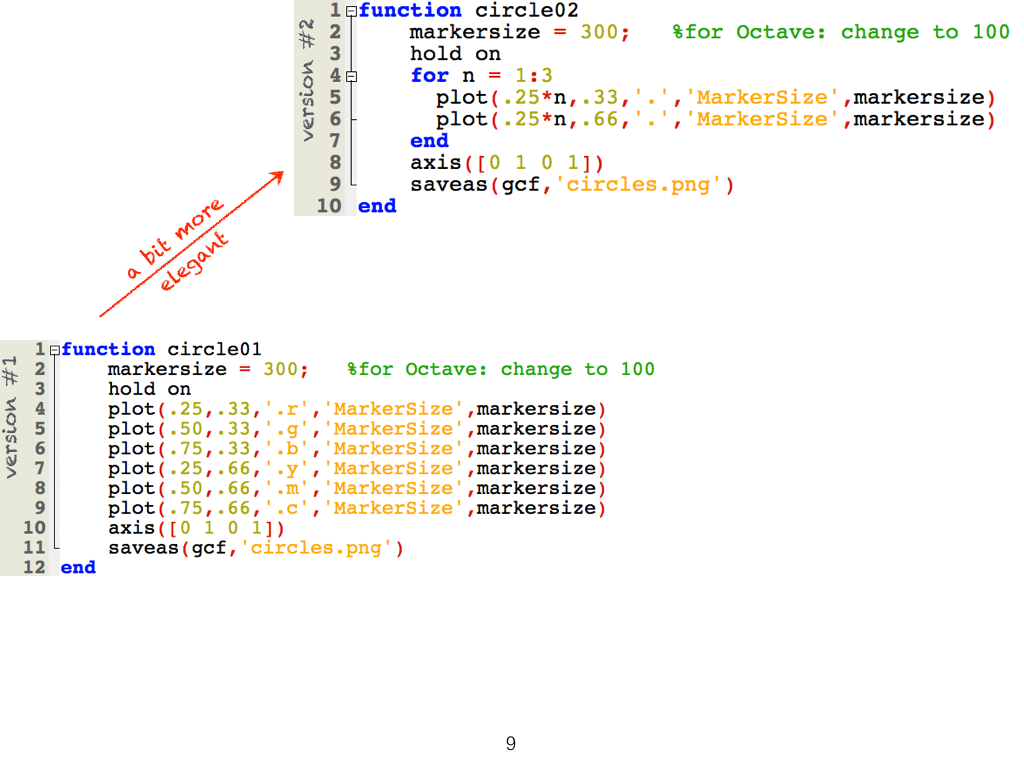1024x768 pixels.
Task: Place cursor on the '.y' plot line
Action: pyautogui.click(x=356, y=469)
